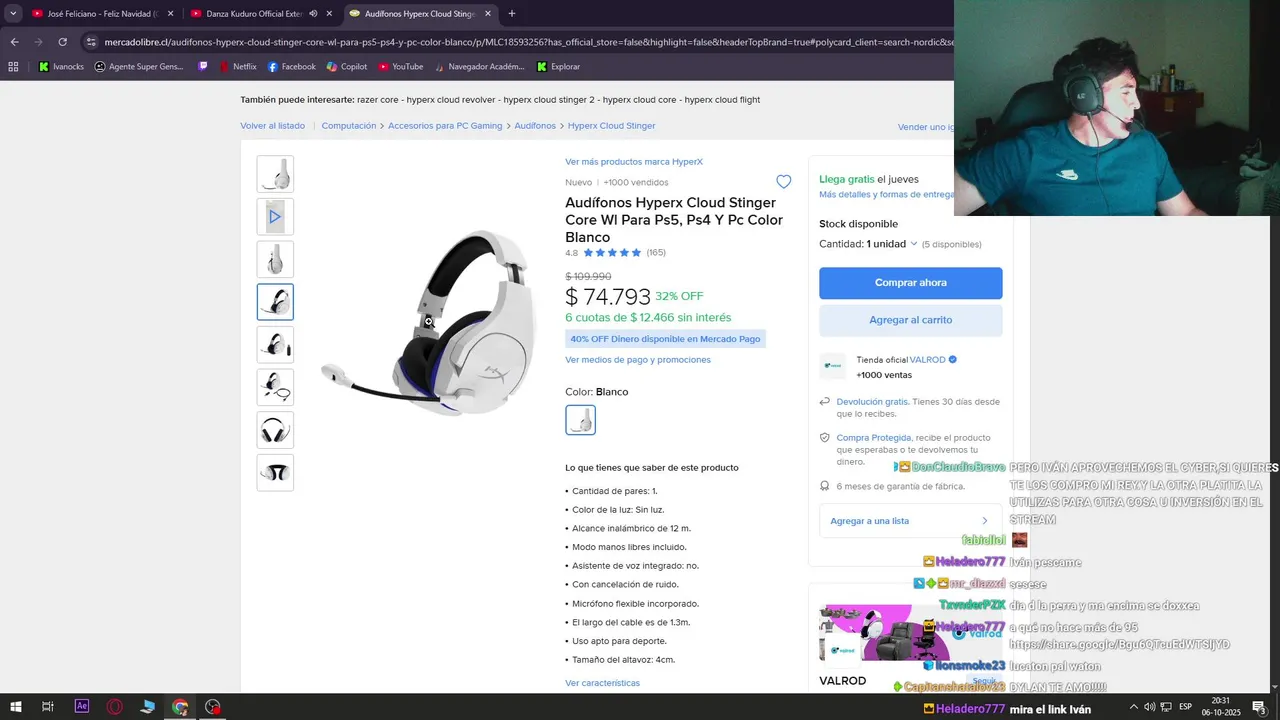
Task: Click Ver medios de pago y promociones
Action: (x=637, y=360)
